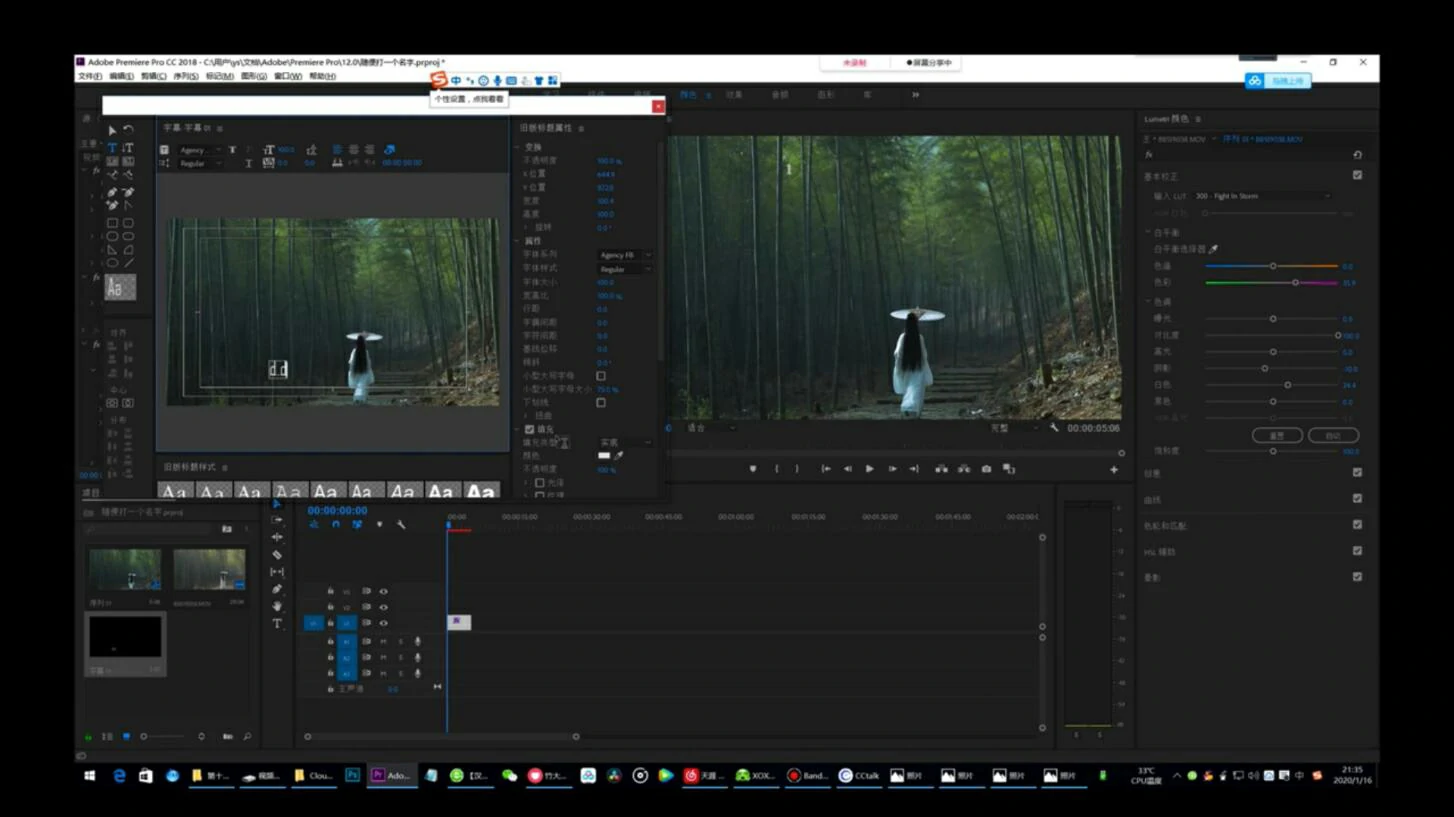Viewport: 1454px width, 817px height.
Task: Open the Help menu in Premiere
Action: click(x=322, y=76)
